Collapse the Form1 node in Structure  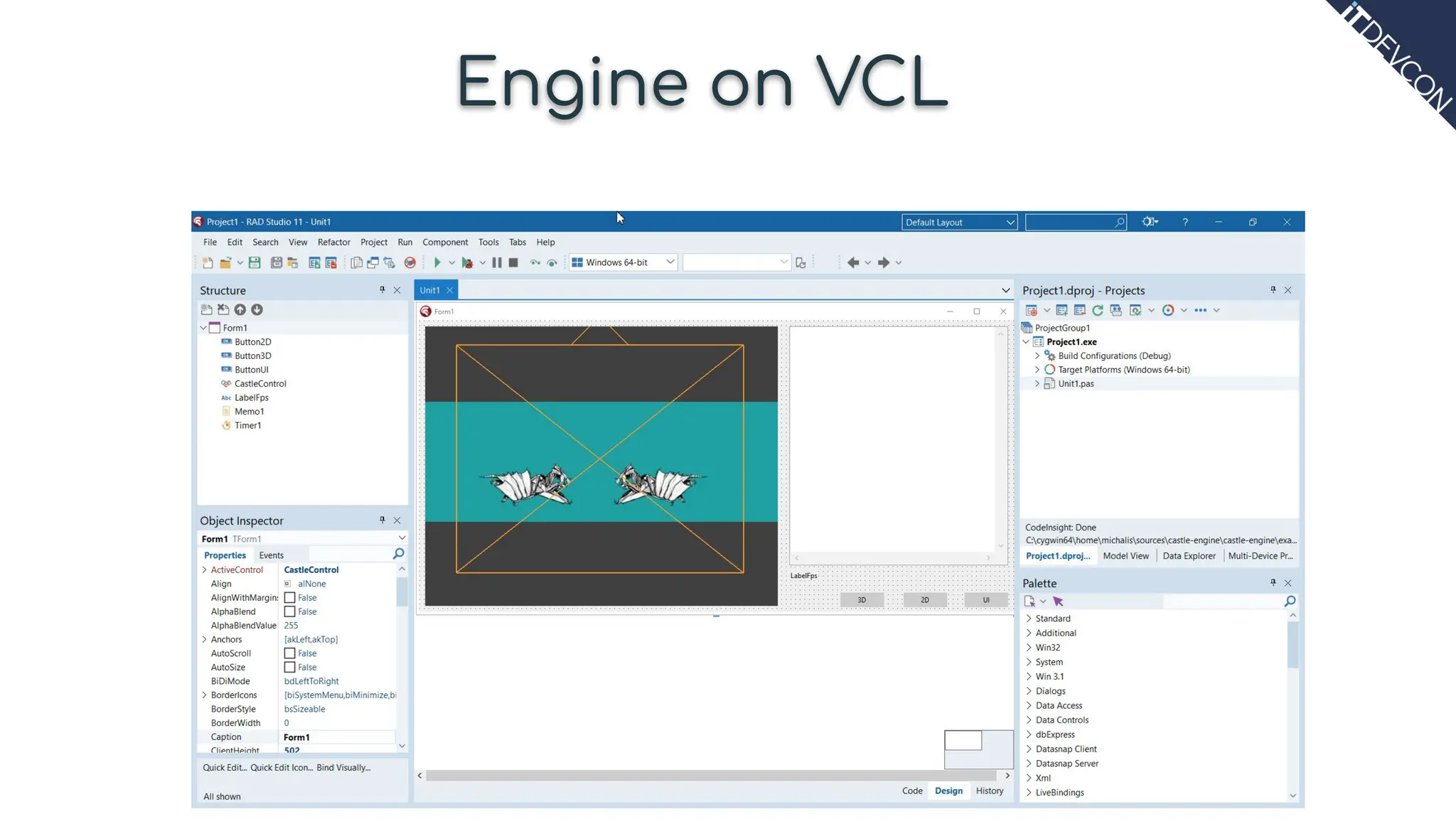point(203,328)
